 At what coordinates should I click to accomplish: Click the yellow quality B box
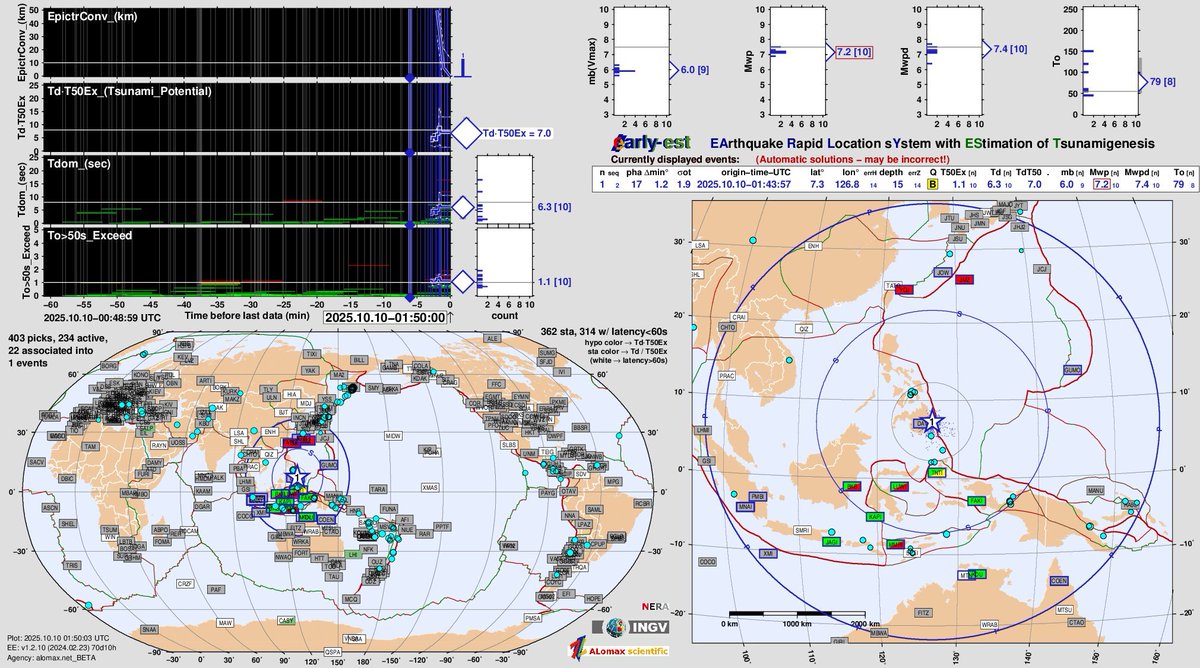click(x=932, y=184)
